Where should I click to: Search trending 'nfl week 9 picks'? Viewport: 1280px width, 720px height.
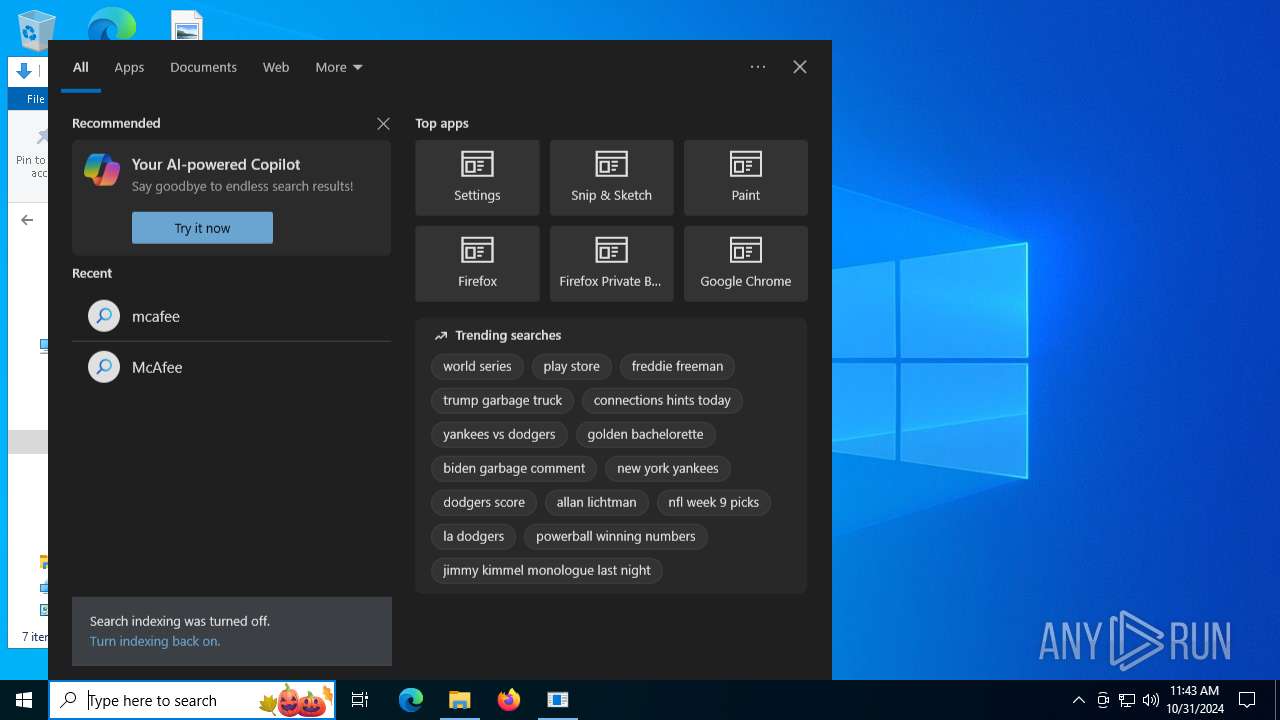(x=713, y=502)
